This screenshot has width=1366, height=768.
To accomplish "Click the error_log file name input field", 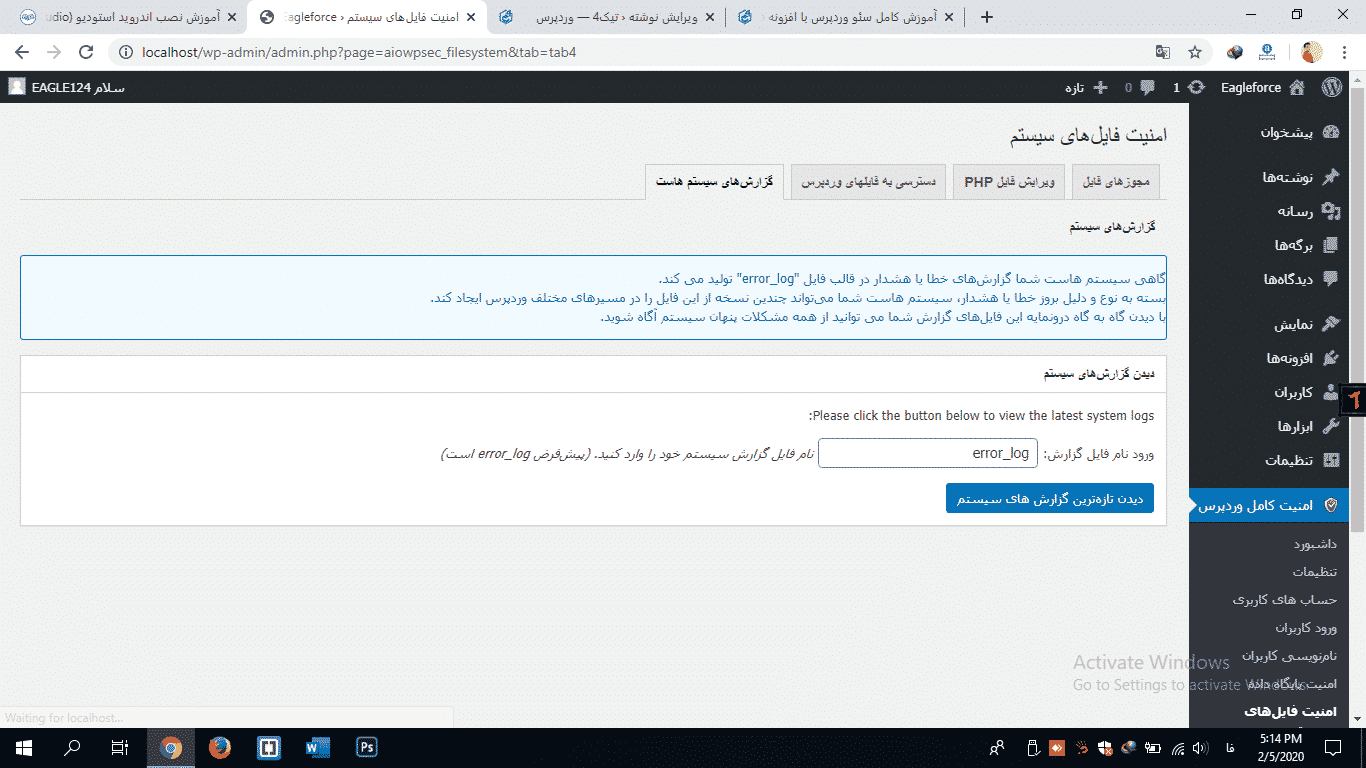I will click(928, 453).
